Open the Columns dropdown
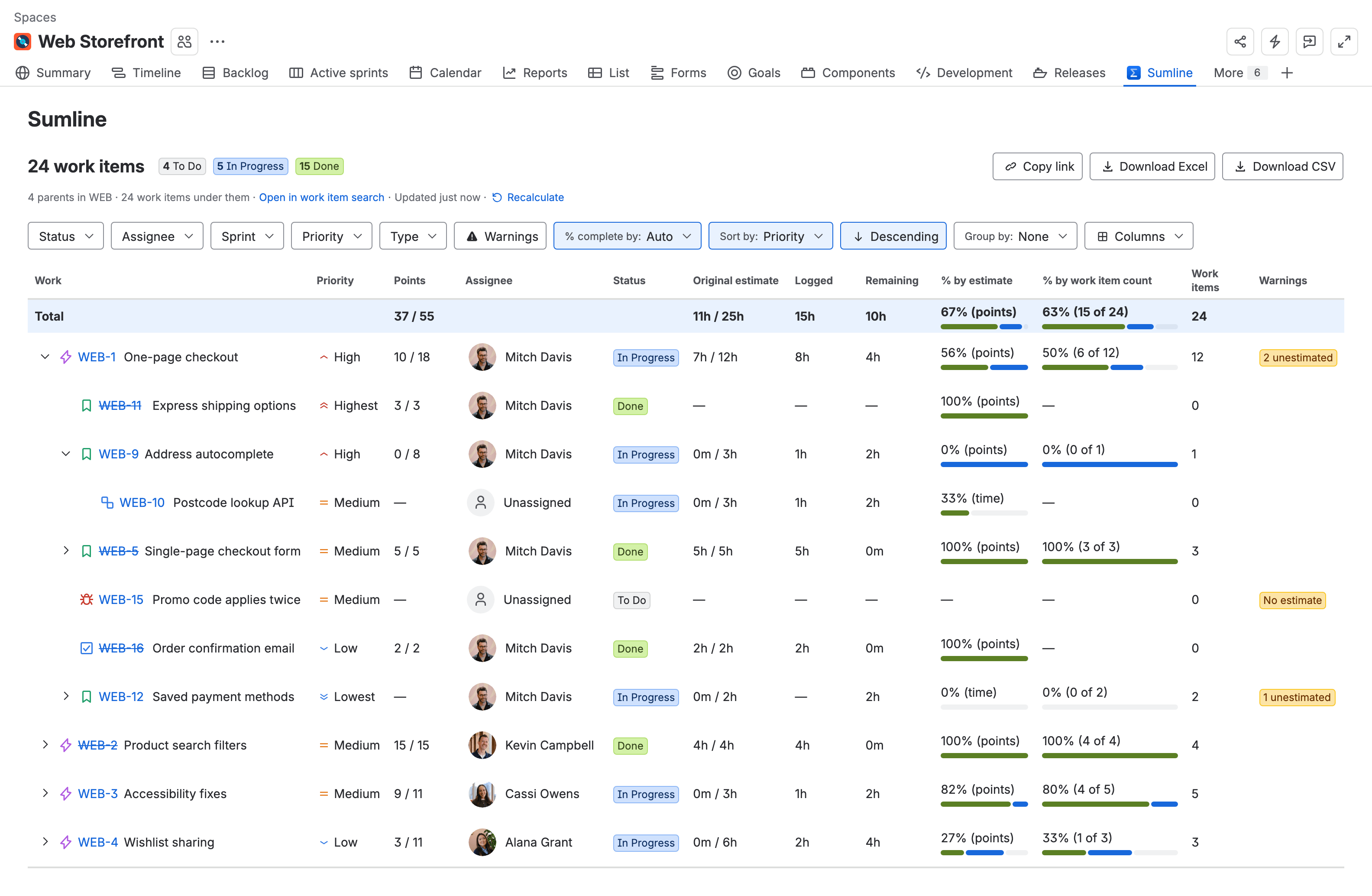The height and width of the screenshot is (896, 1372). click(x=1139, y=236)
